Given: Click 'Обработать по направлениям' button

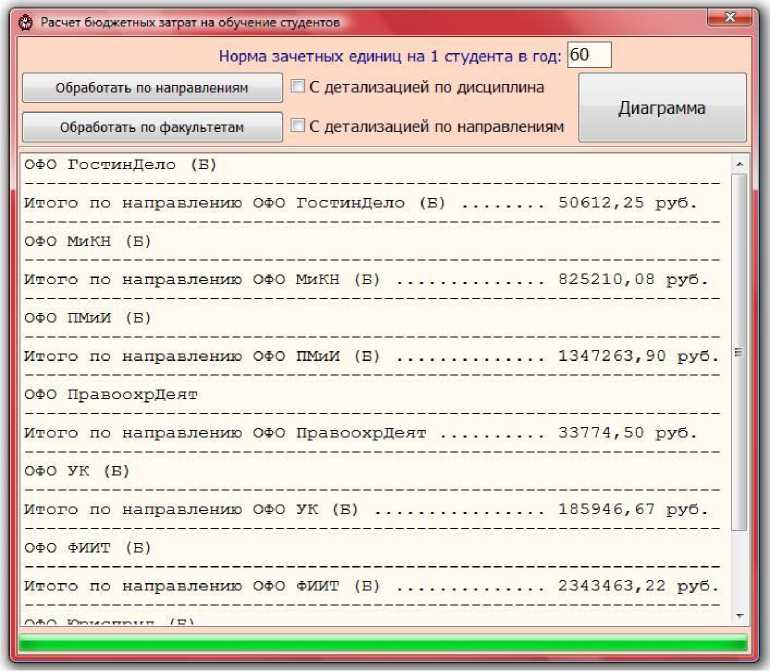Looking at the screenshot, I should tap(152, 88).
